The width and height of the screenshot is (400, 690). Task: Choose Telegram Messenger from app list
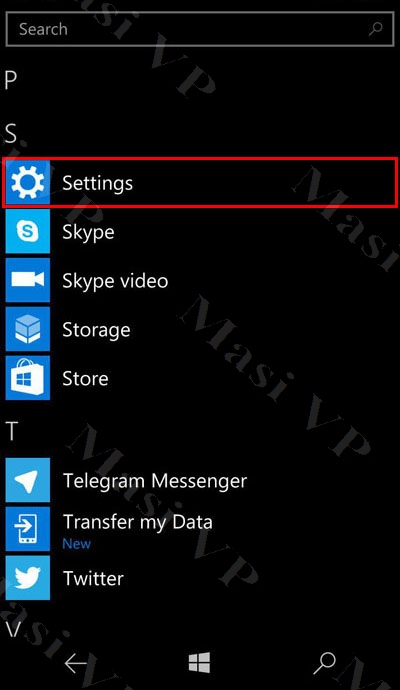155,481
